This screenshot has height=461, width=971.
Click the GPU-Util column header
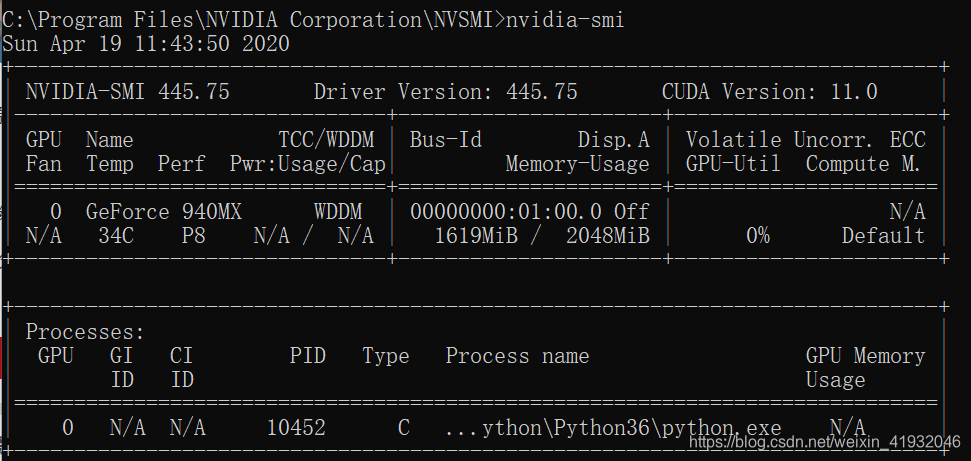pos(734,164)
